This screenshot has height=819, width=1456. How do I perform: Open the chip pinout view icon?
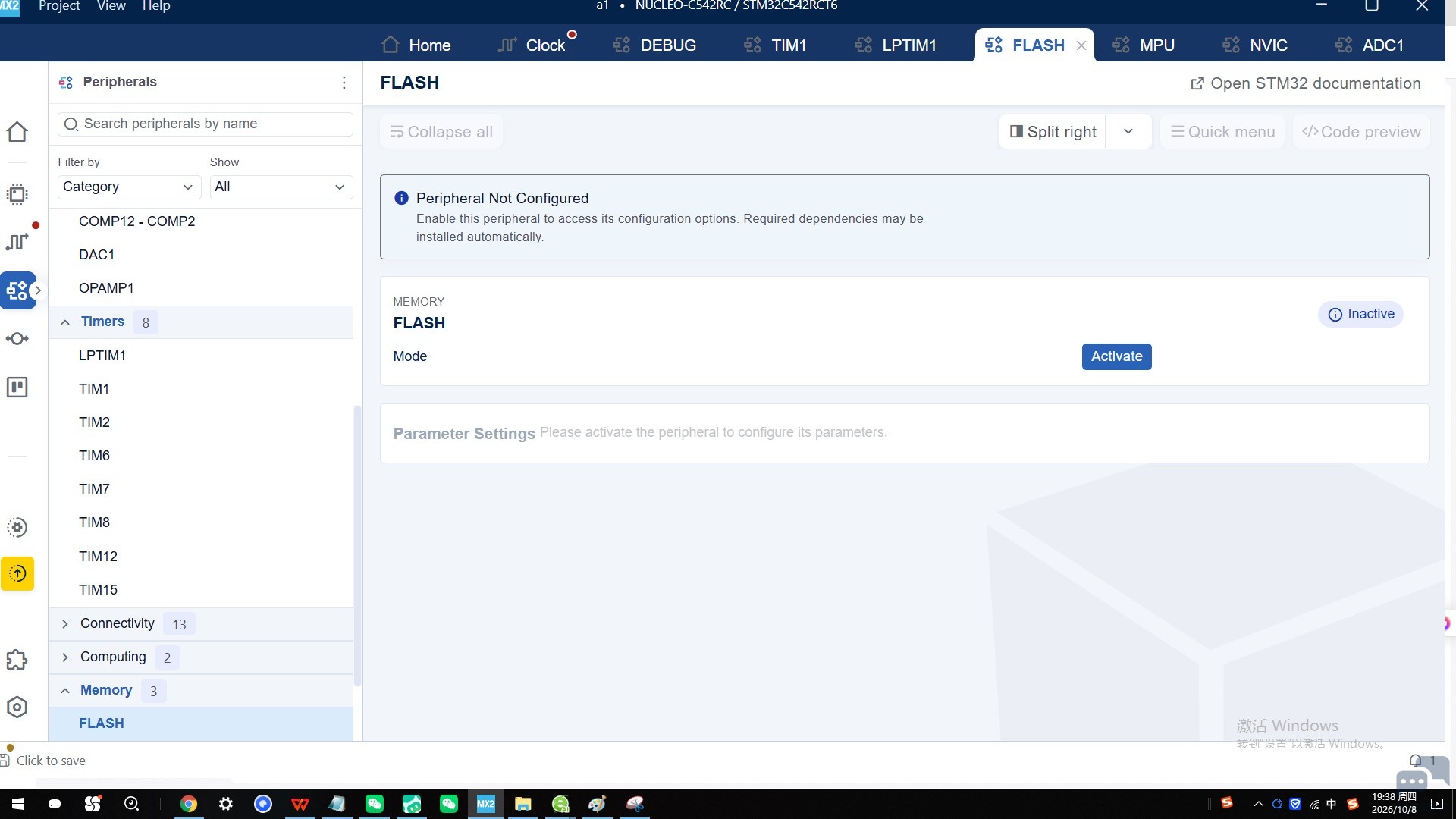coord(17,195)
